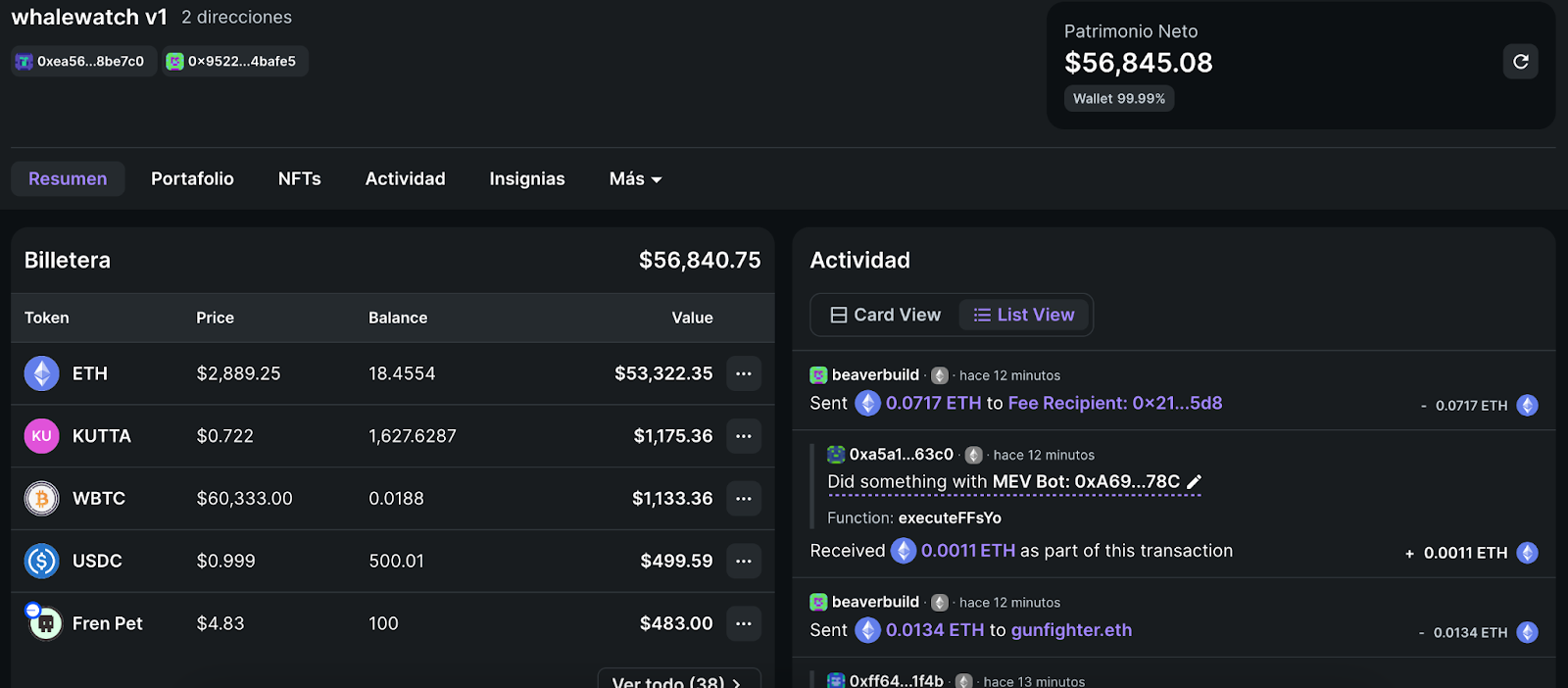Open the three-dot menu for the USDC row
Viewport: 1568px width, 688px height.
tap(744, 561)
